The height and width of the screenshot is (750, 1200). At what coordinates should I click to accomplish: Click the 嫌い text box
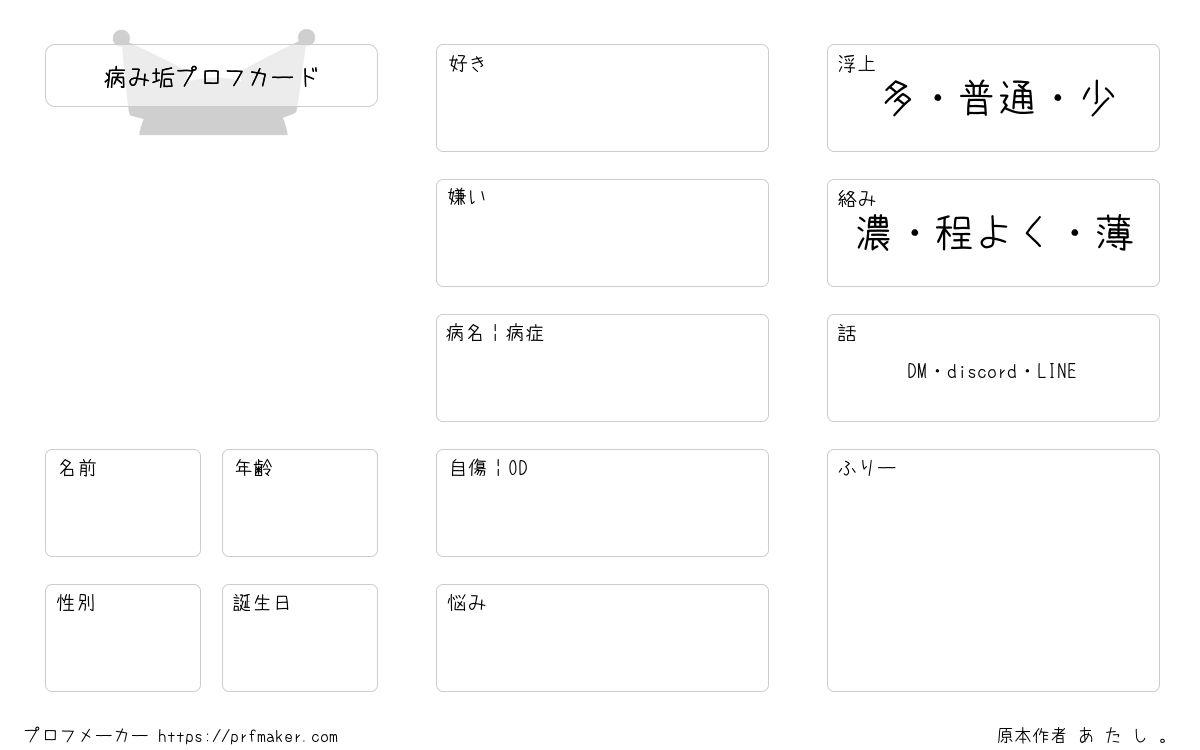coord(602,233)
